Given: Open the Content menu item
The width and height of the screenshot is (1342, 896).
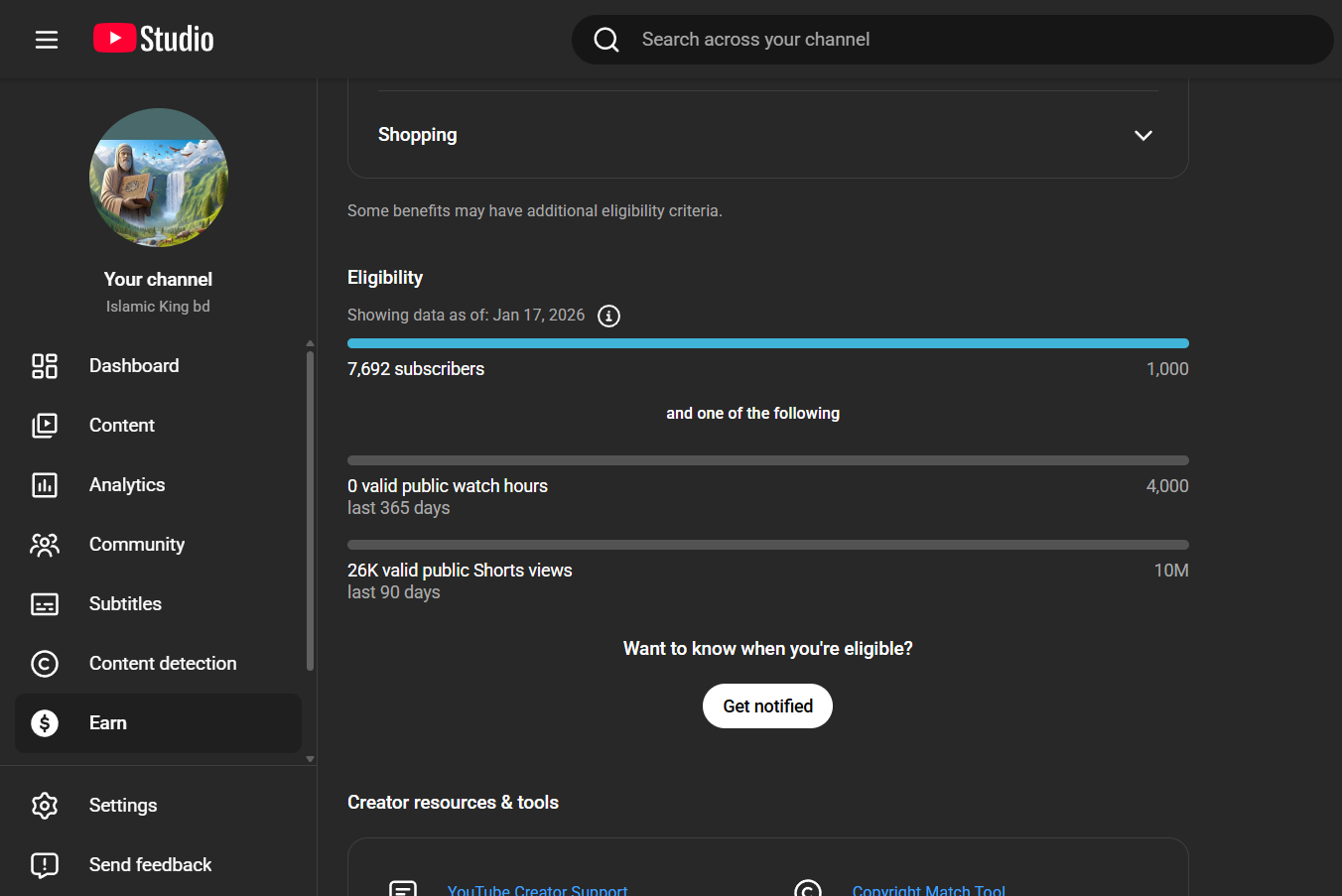Looking at the screenshot, I should click(121, 426).
